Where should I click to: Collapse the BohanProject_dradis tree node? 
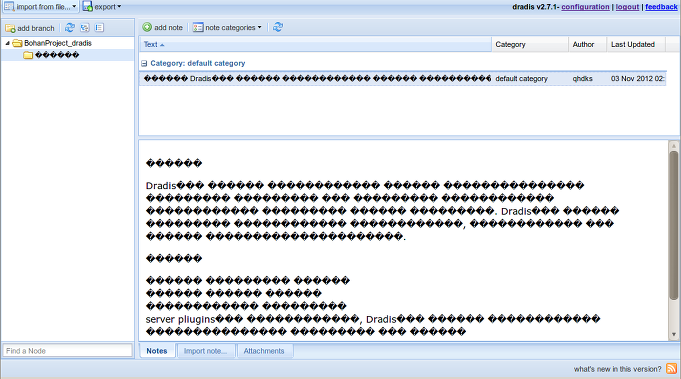tap(7, 43)
